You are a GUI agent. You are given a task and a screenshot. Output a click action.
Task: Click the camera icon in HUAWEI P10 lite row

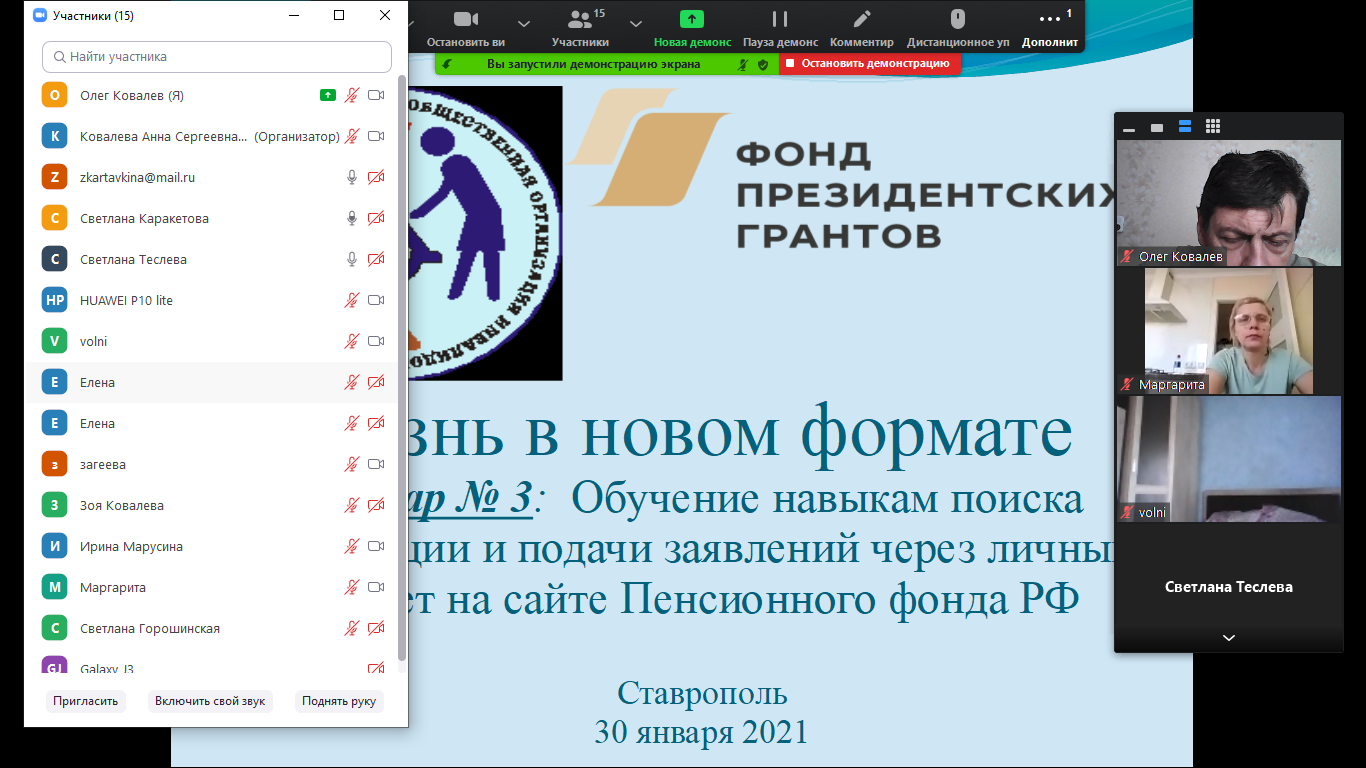click(x=376, y=300)
